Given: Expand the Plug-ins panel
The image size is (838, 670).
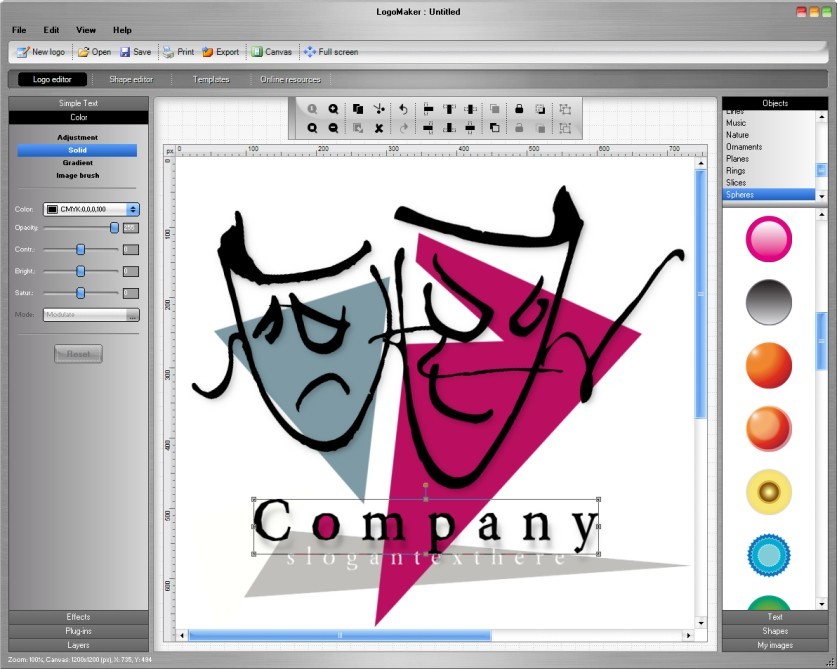Looking at the screenshot, I should pyautogui.click(x=79, y=631).
